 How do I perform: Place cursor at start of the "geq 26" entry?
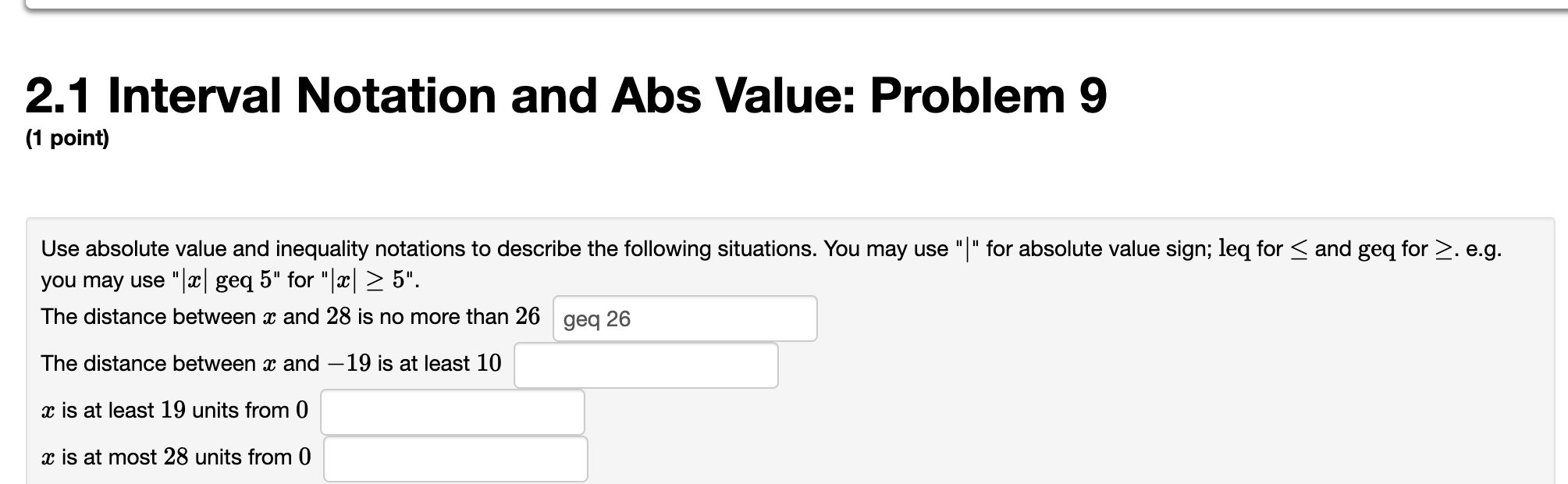566,319
